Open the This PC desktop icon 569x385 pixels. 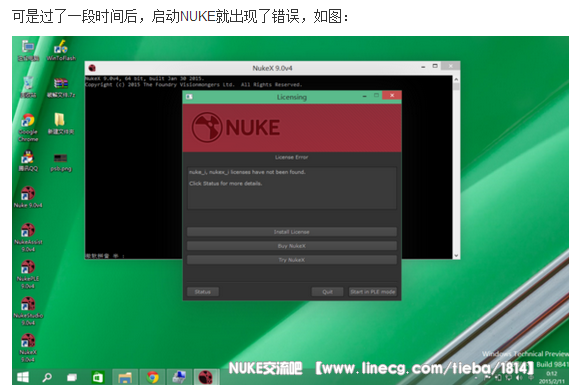click(x=28, y=50)
